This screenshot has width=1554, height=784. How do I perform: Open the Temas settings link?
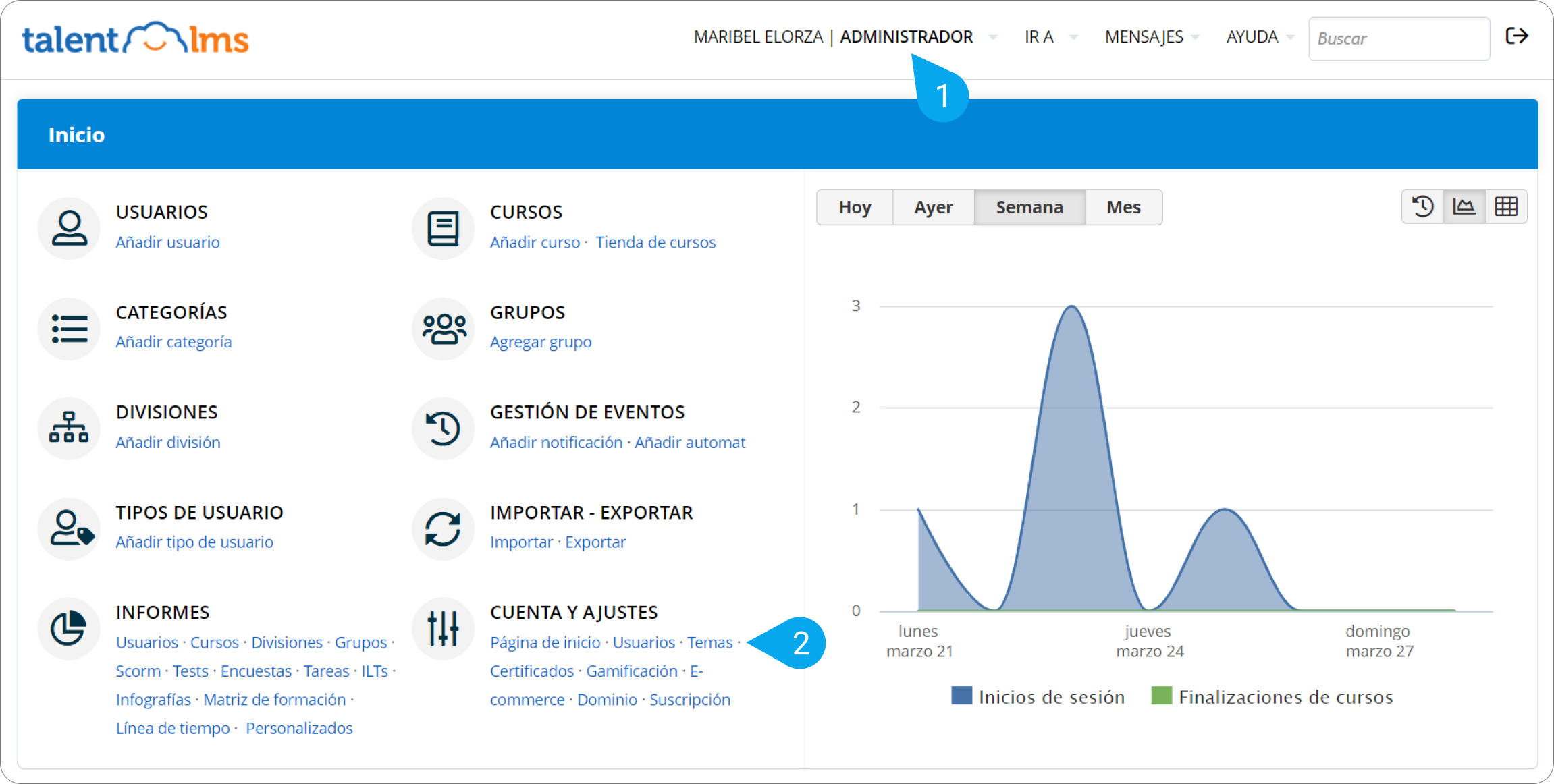click(x=710, y=642)
